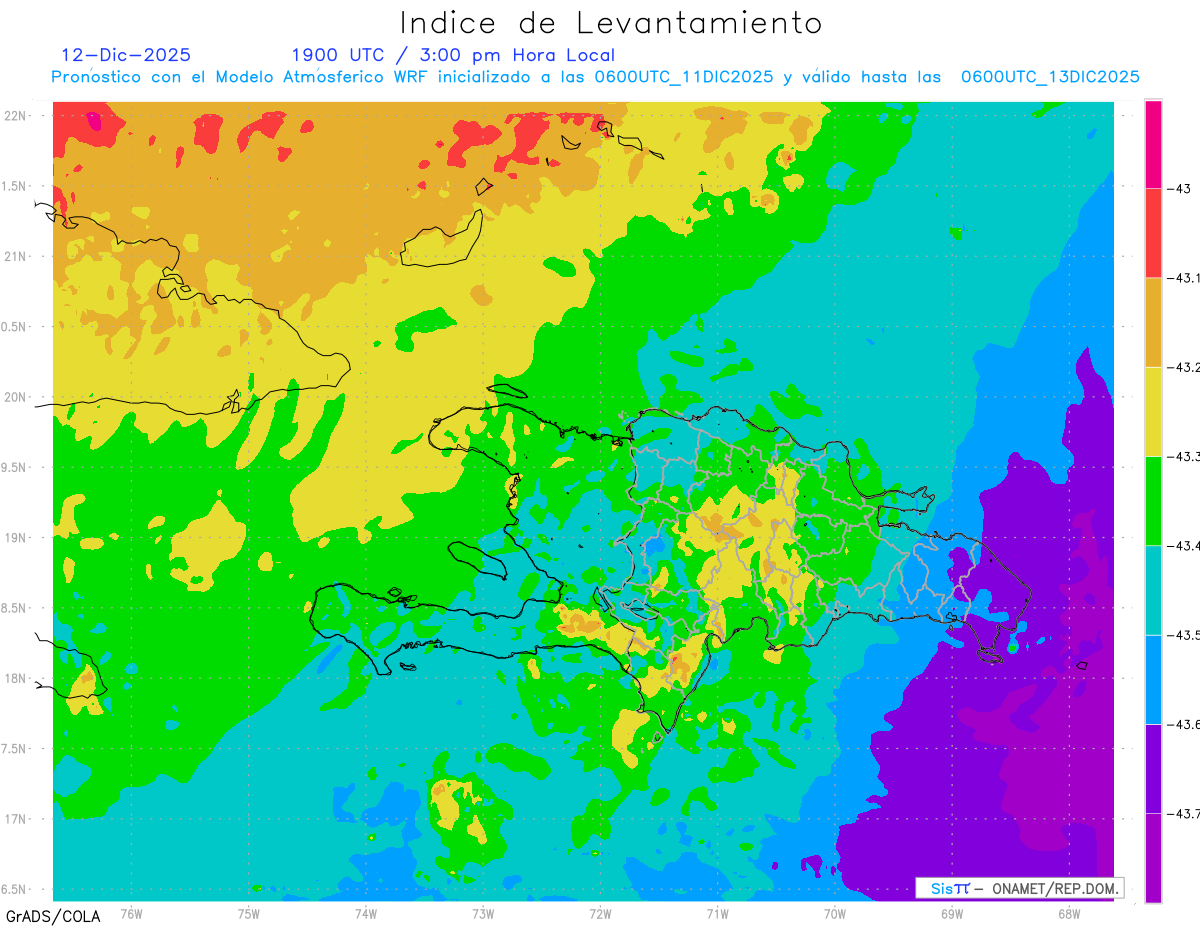This screenshot has height=927, width=1200.
Task: Click the title 'Indice de Levantamiento'
Action: point(611,22)
